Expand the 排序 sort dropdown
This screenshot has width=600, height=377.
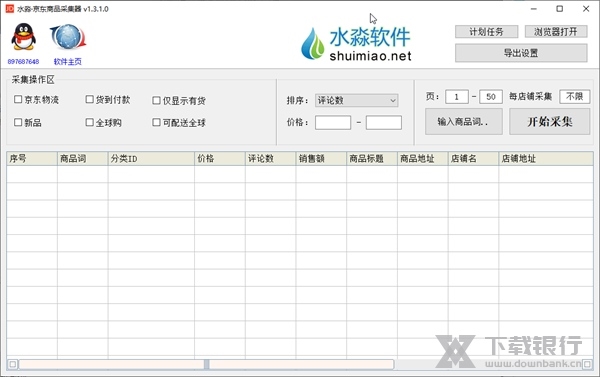pyautogui.click(x=357, y=100)
